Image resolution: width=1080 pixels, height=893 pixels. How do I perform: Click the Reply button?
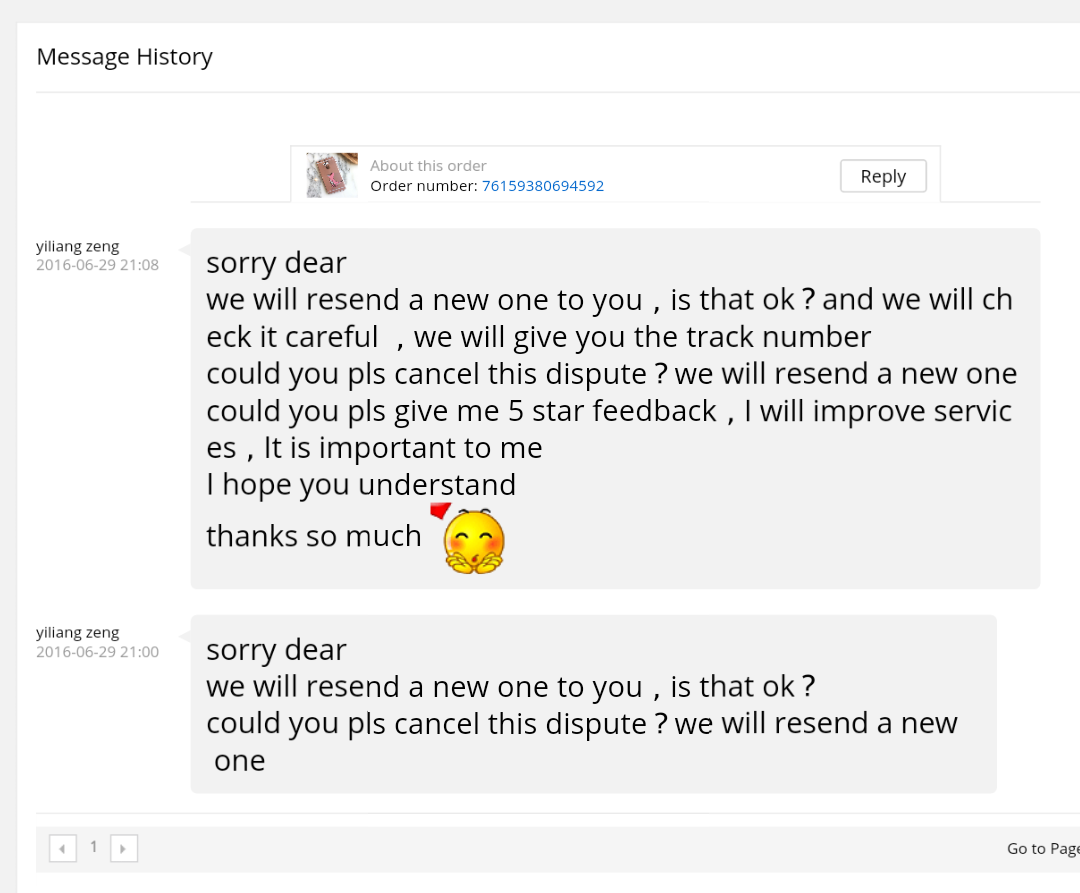click(x=883, y=176)
